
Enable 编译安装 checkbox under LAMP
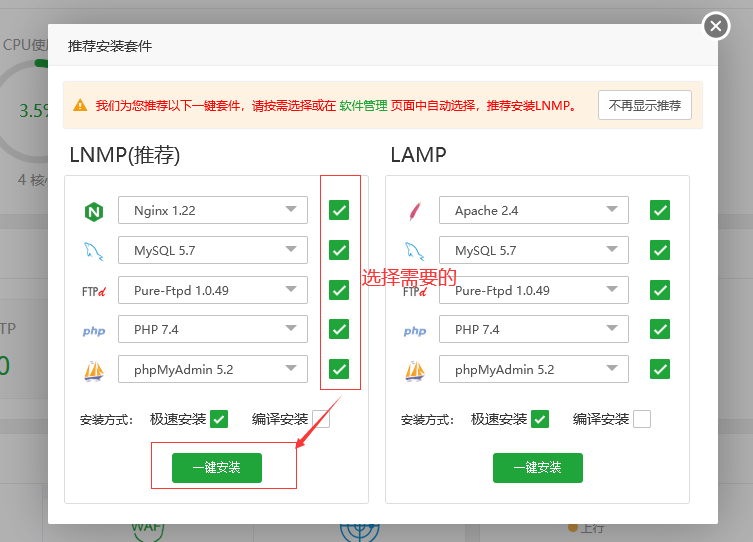(642, 419)
